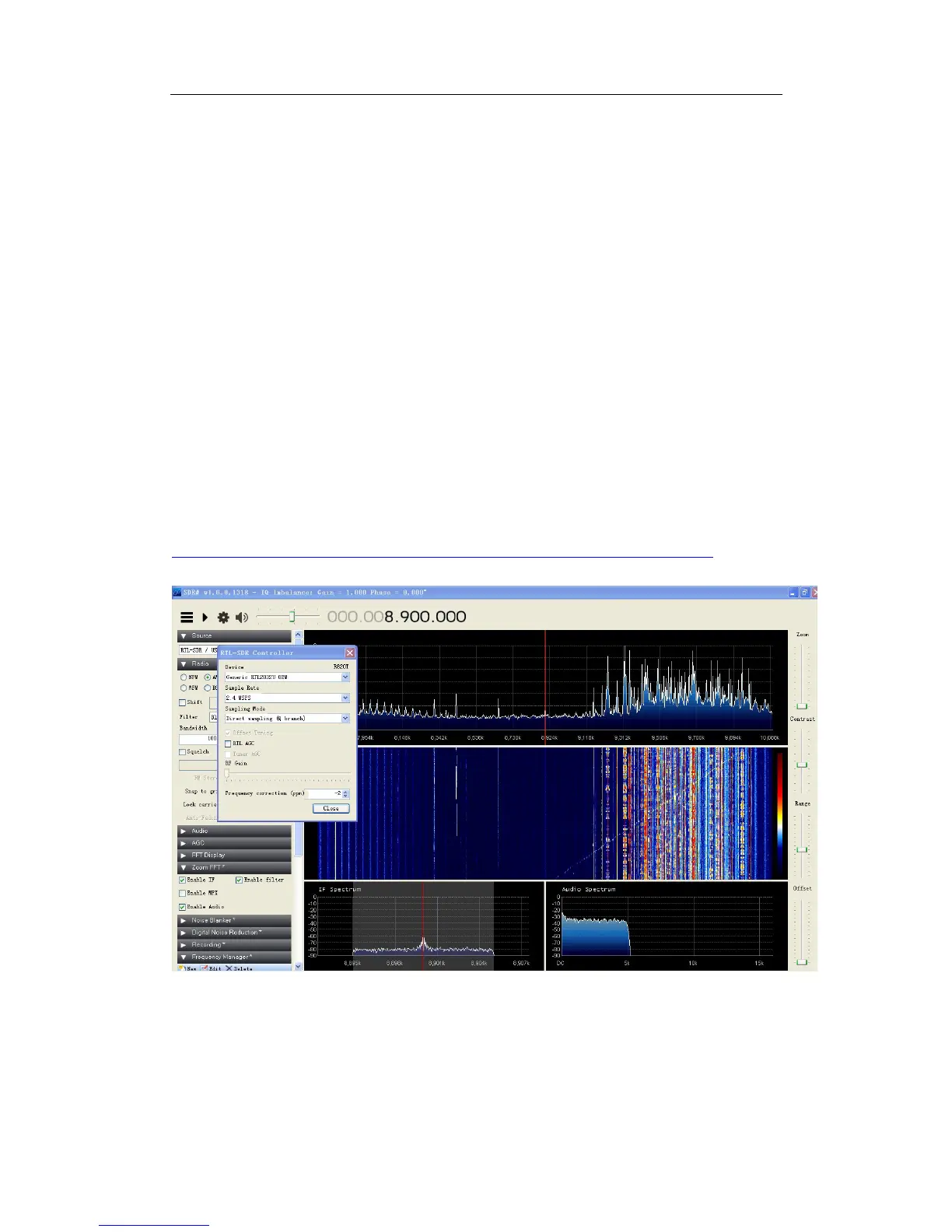
Task: Click the Frequency correction ppm field
Action: (x=325, y=793)
